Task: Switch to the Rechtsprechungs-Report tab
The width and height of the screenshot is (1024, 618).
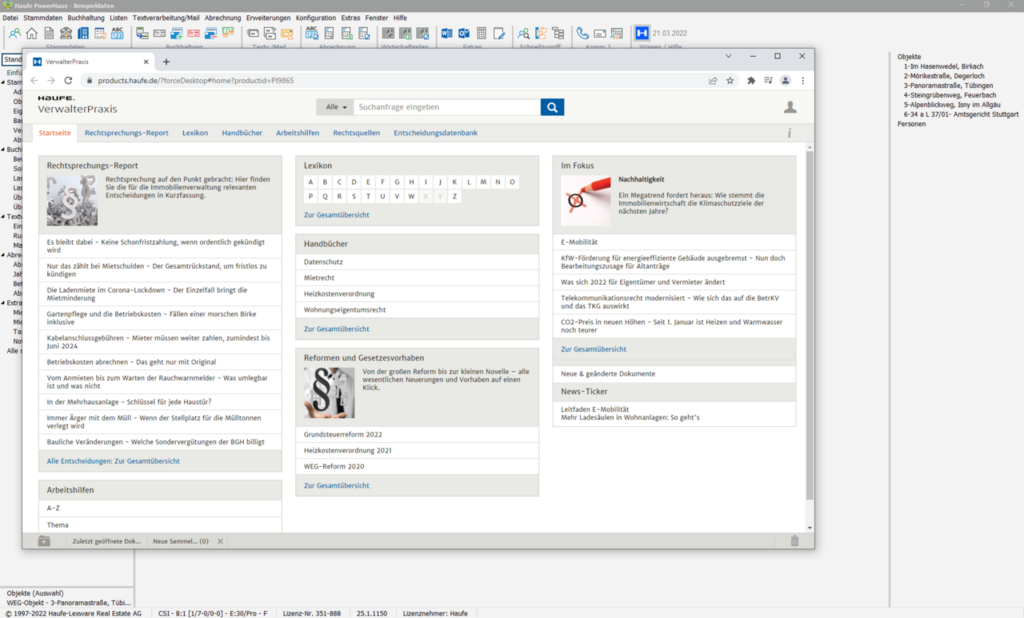Action: [x=126, y=133]
